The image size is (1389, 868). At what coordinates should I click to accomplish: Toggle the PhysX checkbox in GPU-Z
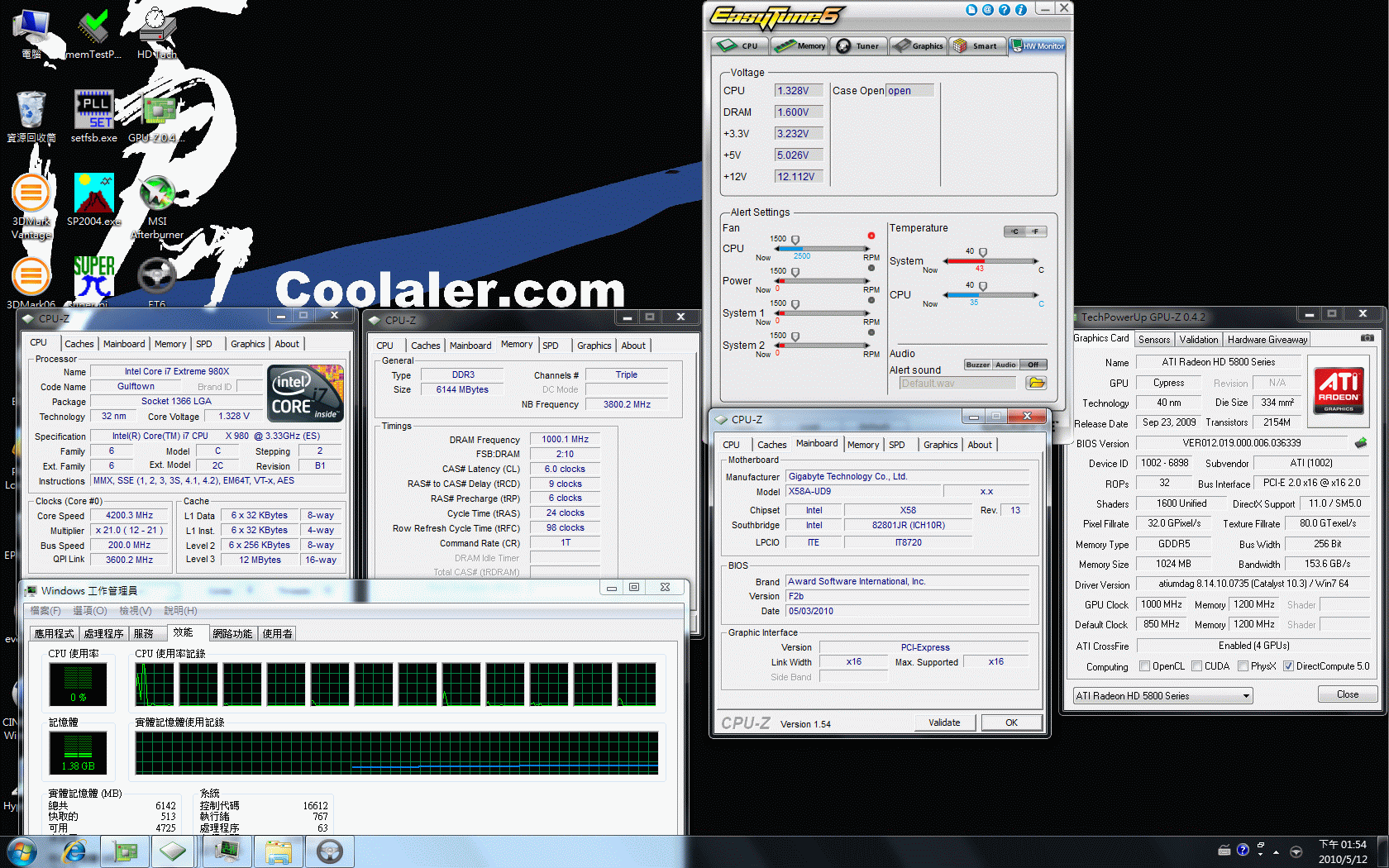(1243, 666)
